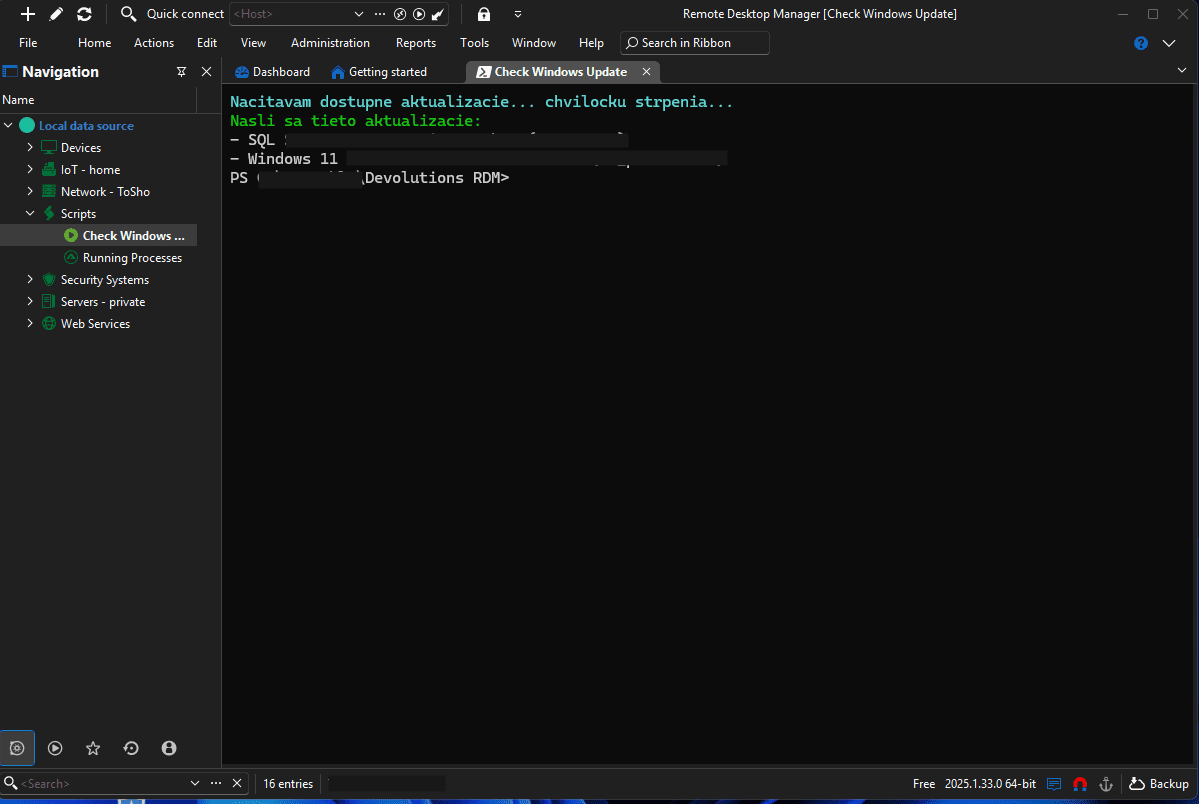1199x804 pixels.
Task: Click the magnifier icon beside Quick connect
Action: (x=128, y=14)
